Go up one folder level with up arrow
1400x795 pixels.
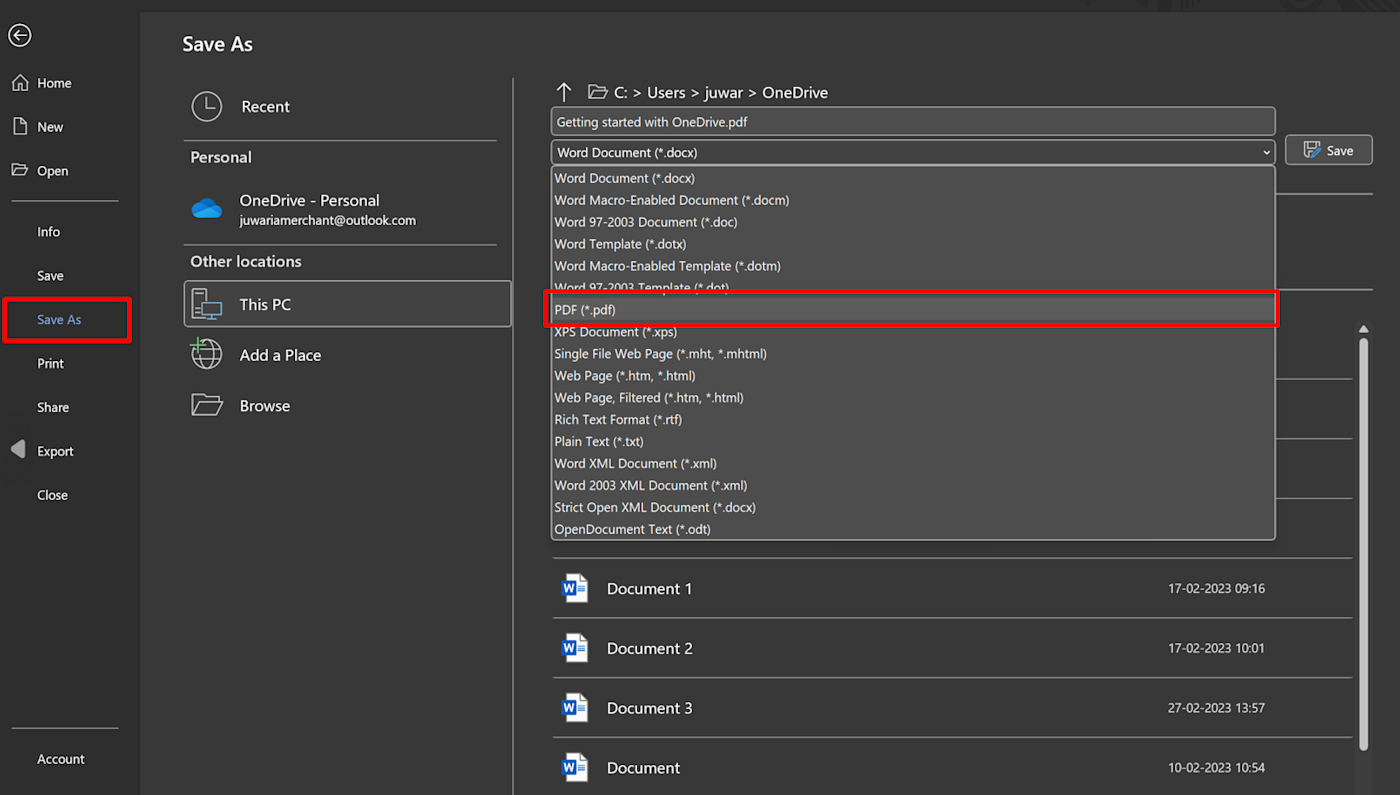(x=564, y=92)
